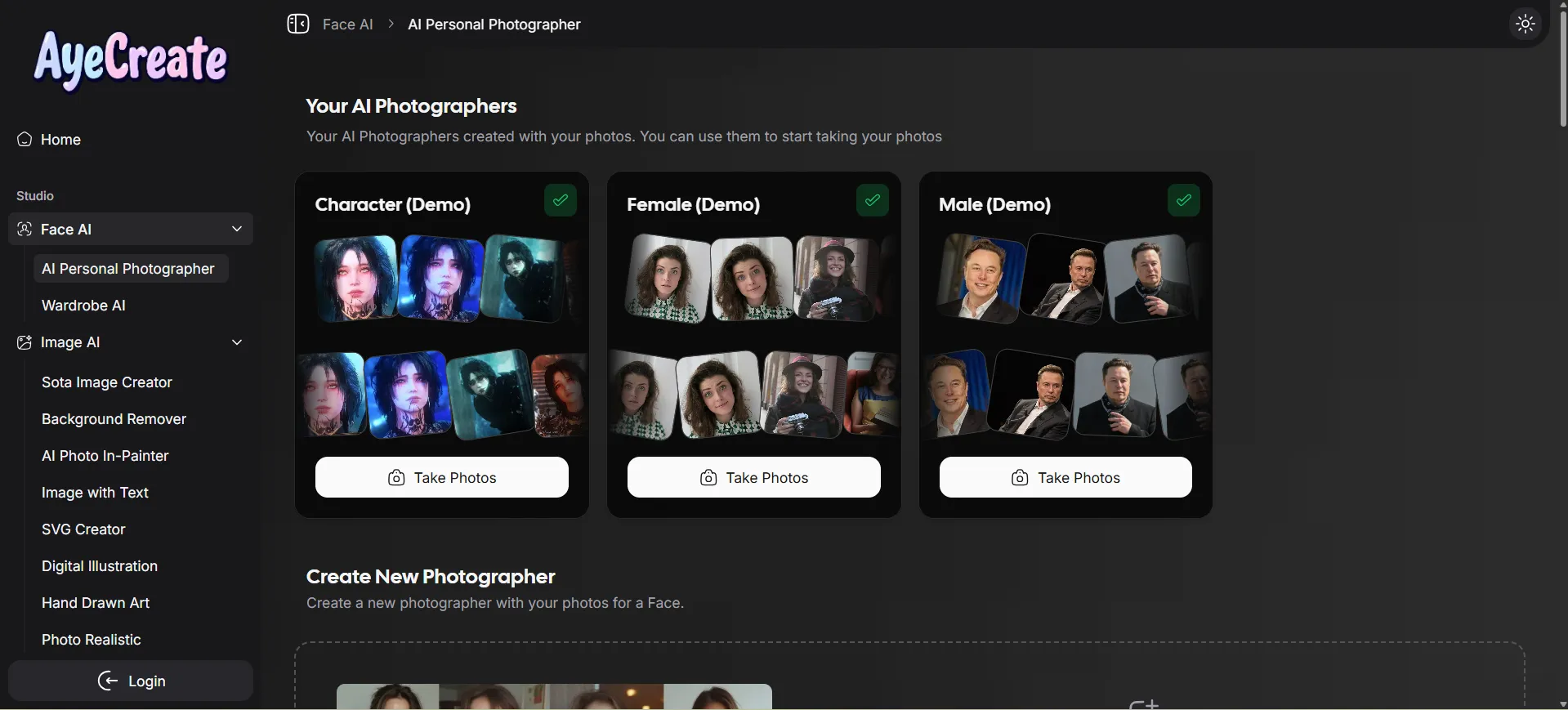Take Photos with Character (Demo)
Viewport: 1568px width, 710px height.
[442, 477]
